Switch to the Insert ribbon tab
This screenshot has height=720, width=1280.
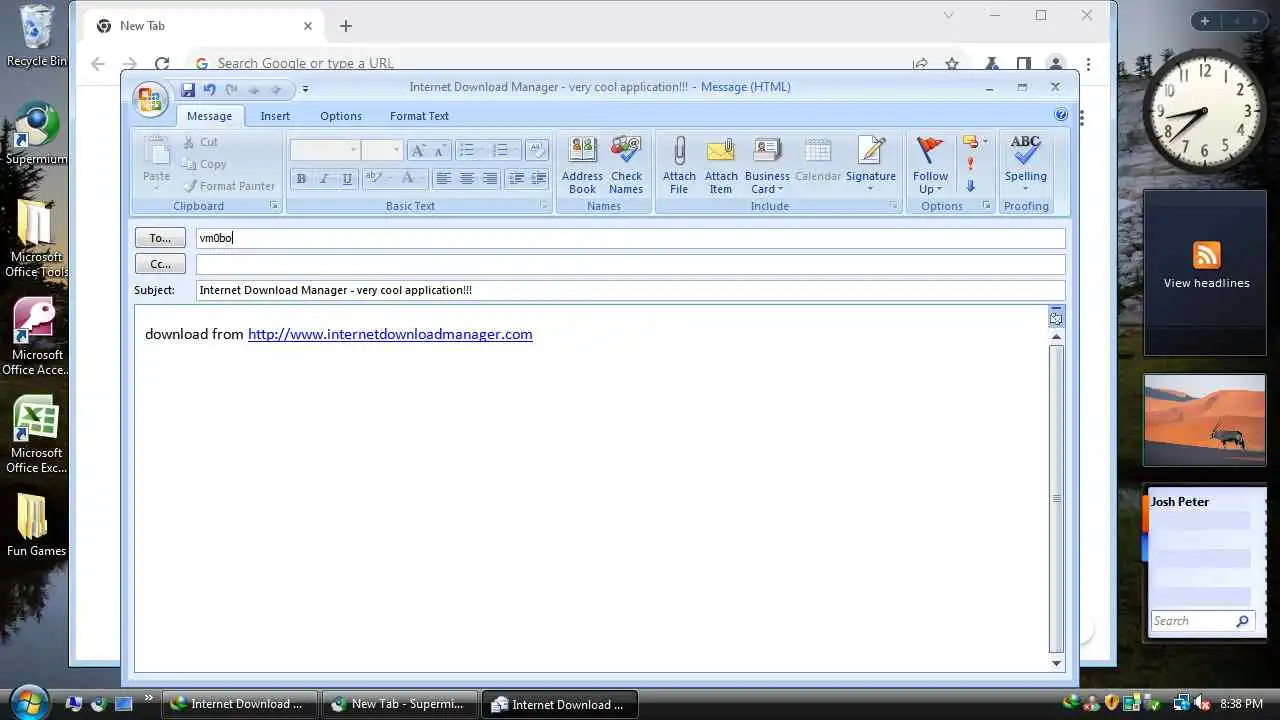[275, 116]
